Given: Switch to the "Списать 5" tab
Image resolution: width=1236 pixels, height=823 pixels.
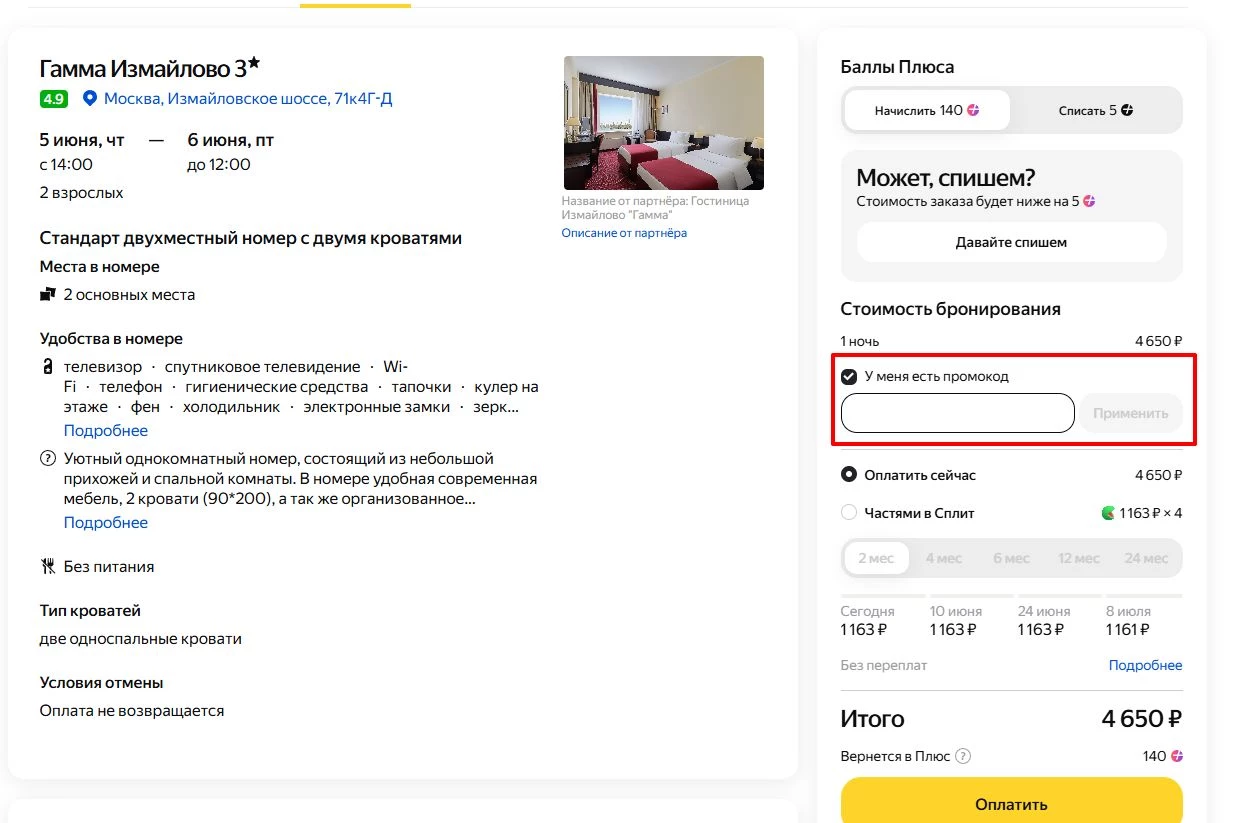Looking at the screenshot, I should click(x=1097, y=110).
